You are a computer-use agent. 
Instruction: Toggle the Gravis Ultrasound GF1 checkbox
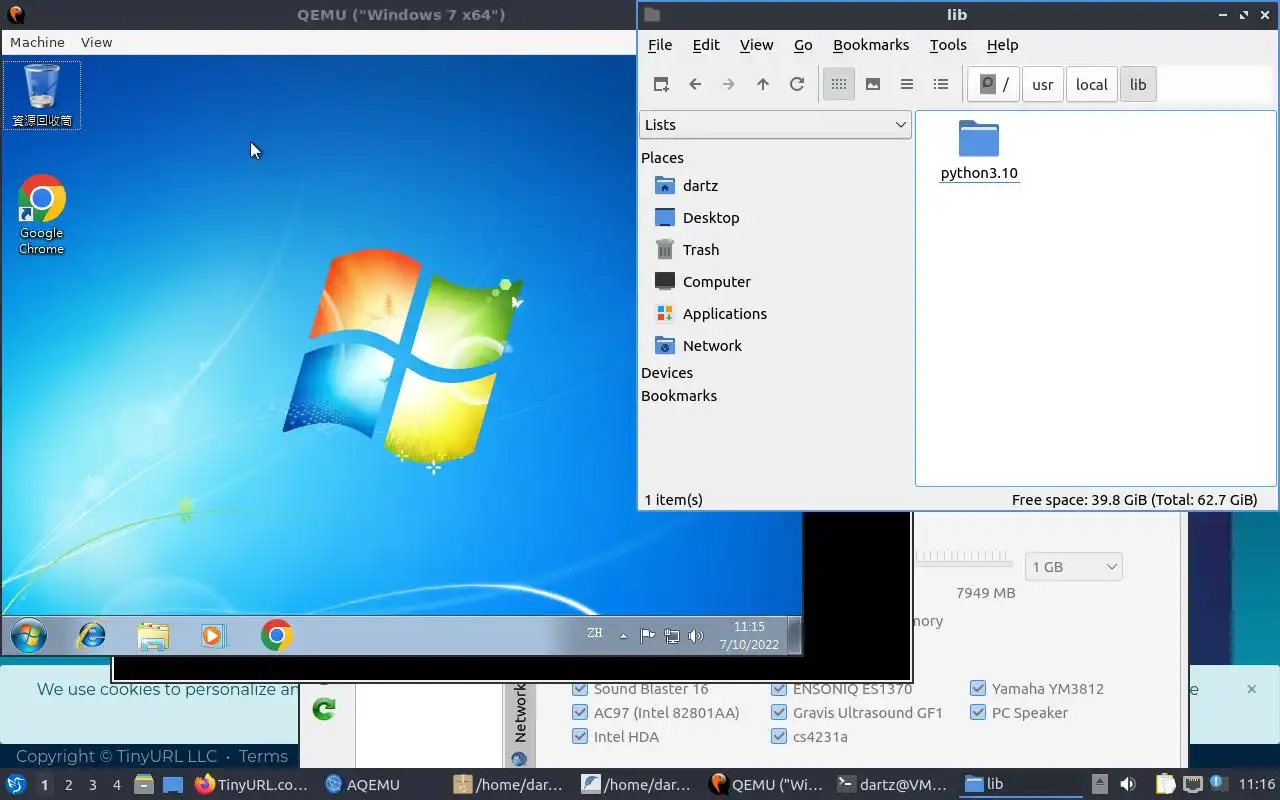pyautogui.click(x=779, y=713)
